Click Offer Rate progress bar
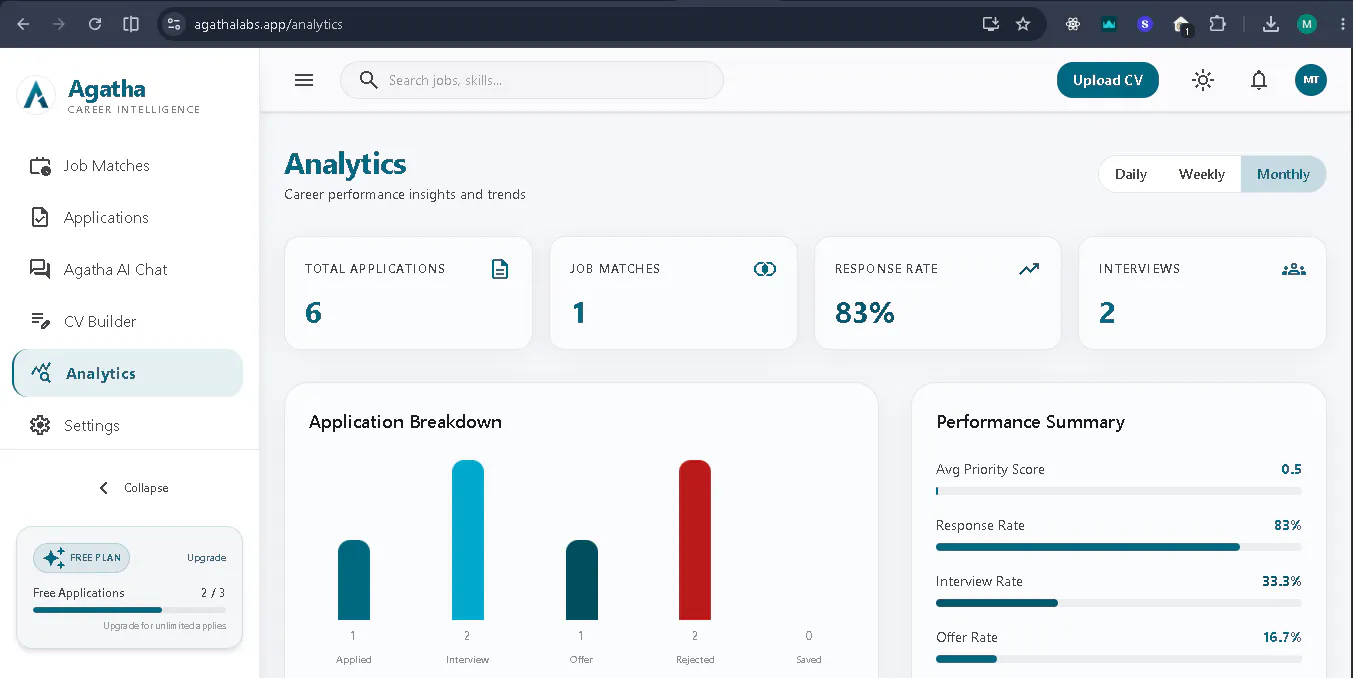The width and height of the screenshot is (1353, 678). (x=1119, y=659)
